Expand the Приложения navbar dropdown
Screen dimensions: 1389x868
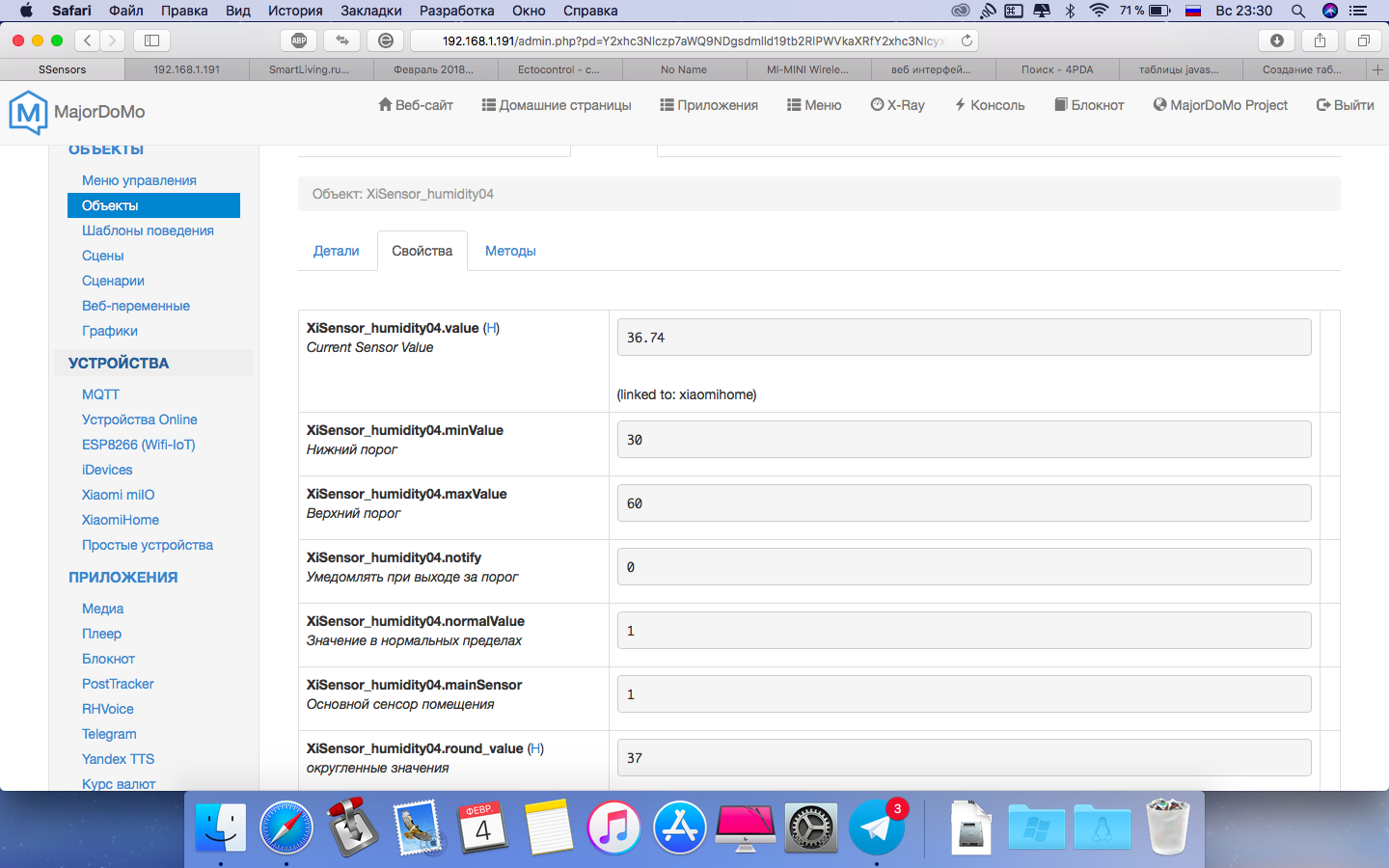(x=709, y=105)
